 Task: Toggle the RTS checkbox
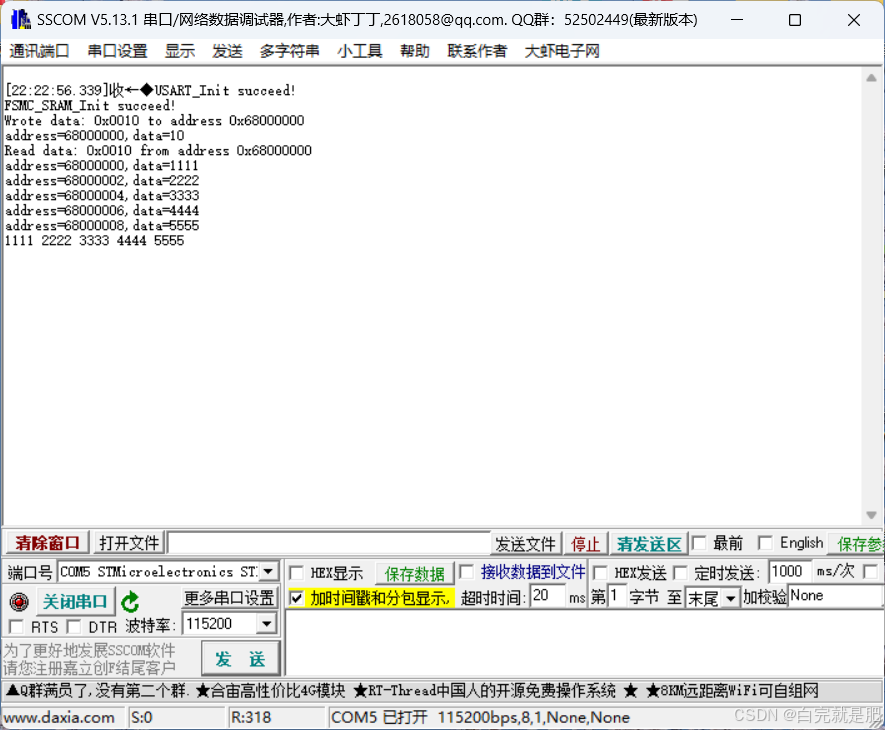tap(16, 627)
